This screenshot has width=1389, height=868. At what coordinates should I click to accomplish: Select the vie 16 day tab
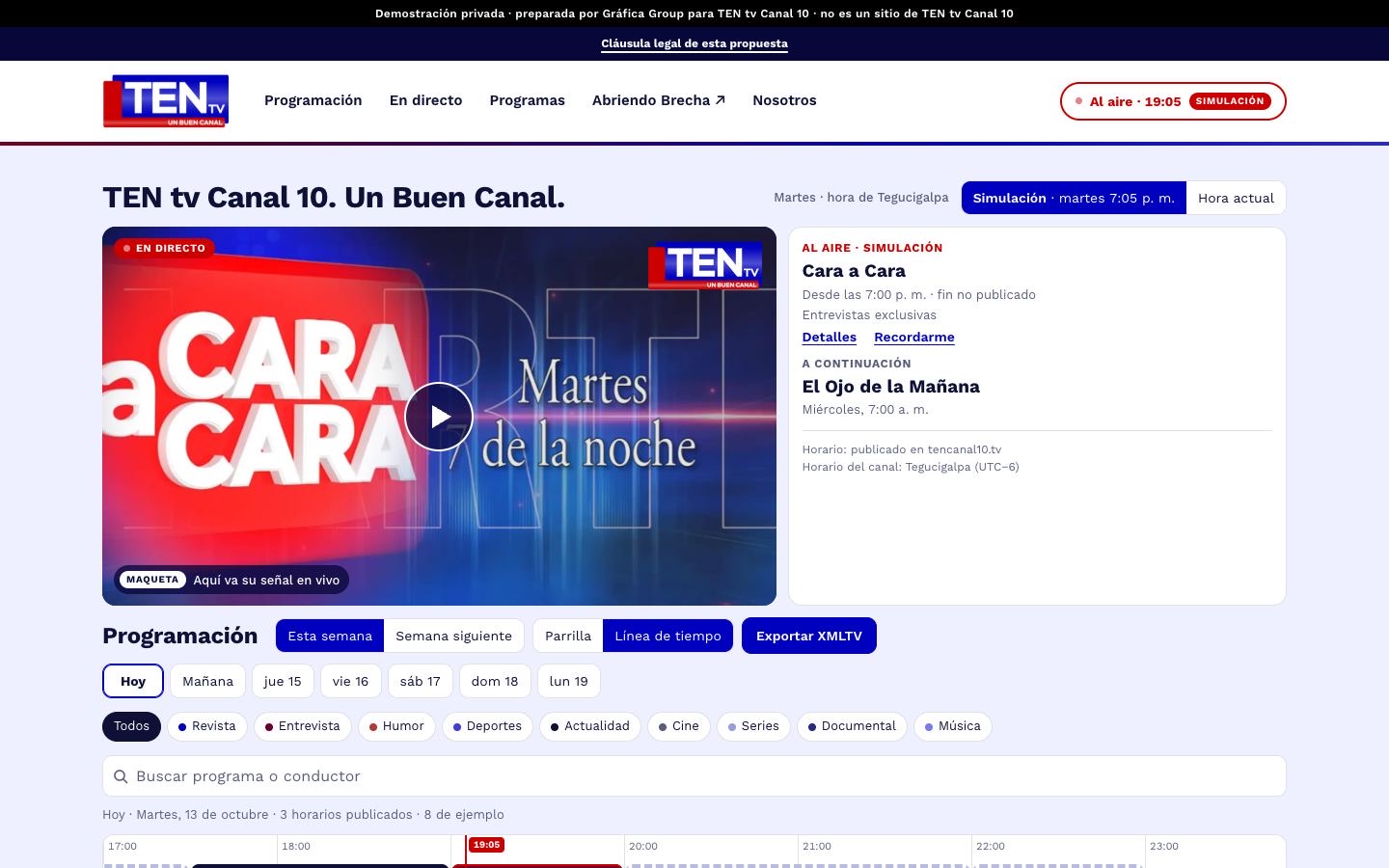pyautogui.click(x=351, y=681)
